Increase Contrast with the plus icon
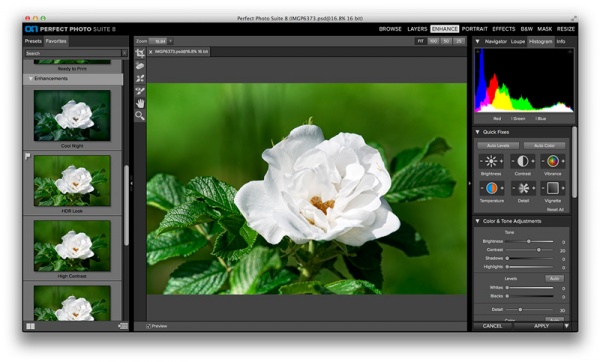Viewport: 600px width, 362px height. 533,161
